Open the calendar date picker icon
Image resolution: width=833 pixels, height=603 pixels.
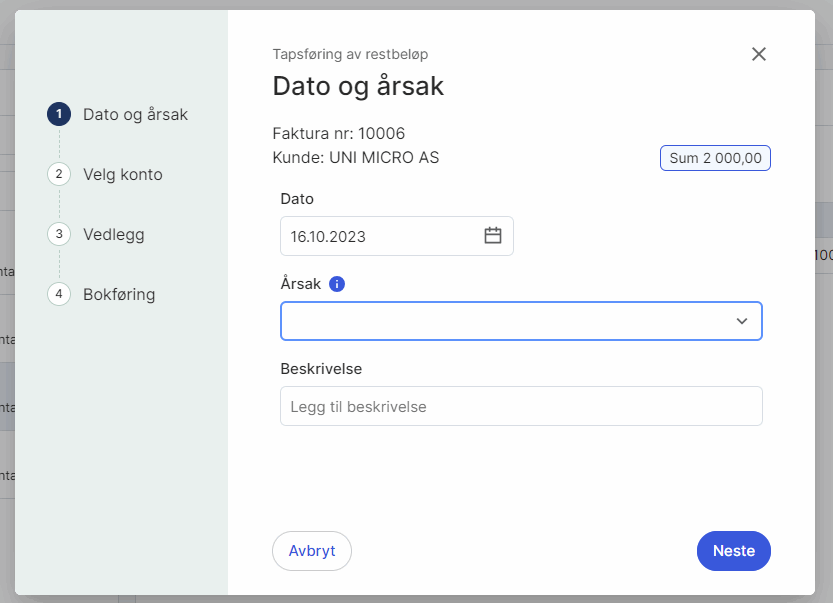coord(492,235)
